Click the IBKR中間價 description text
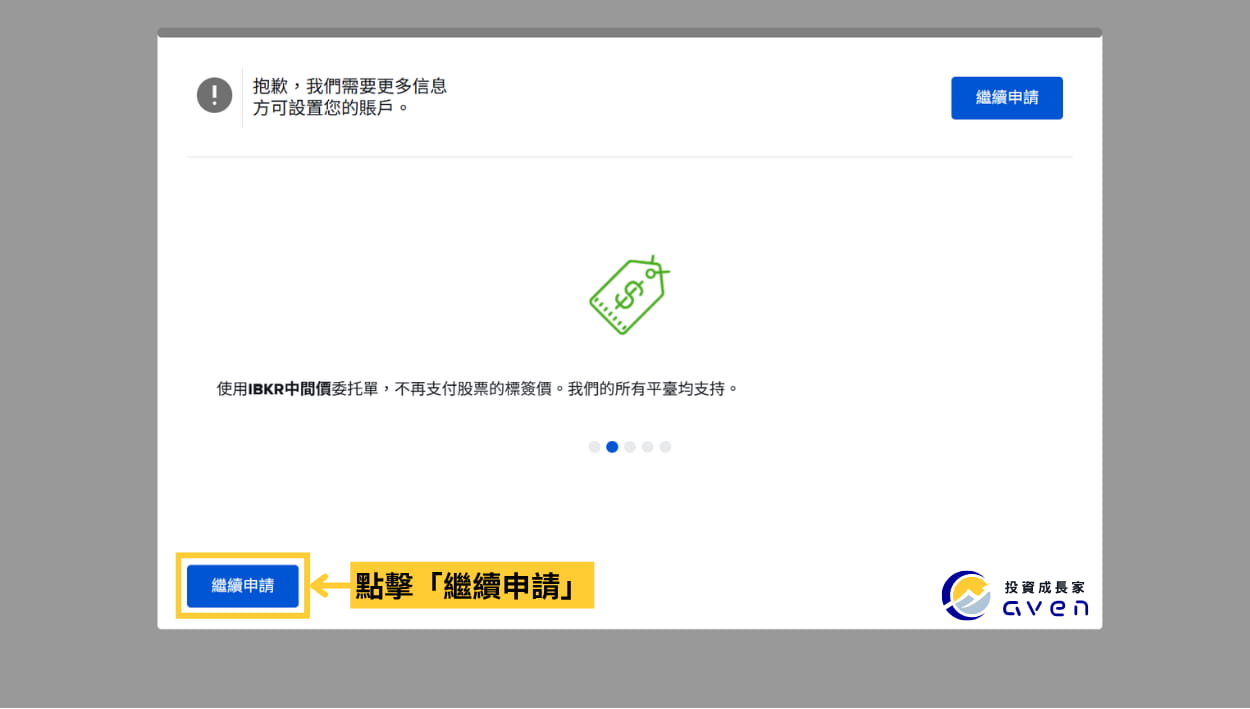Viewport: 1250px width, 709px height. (478, 388)
